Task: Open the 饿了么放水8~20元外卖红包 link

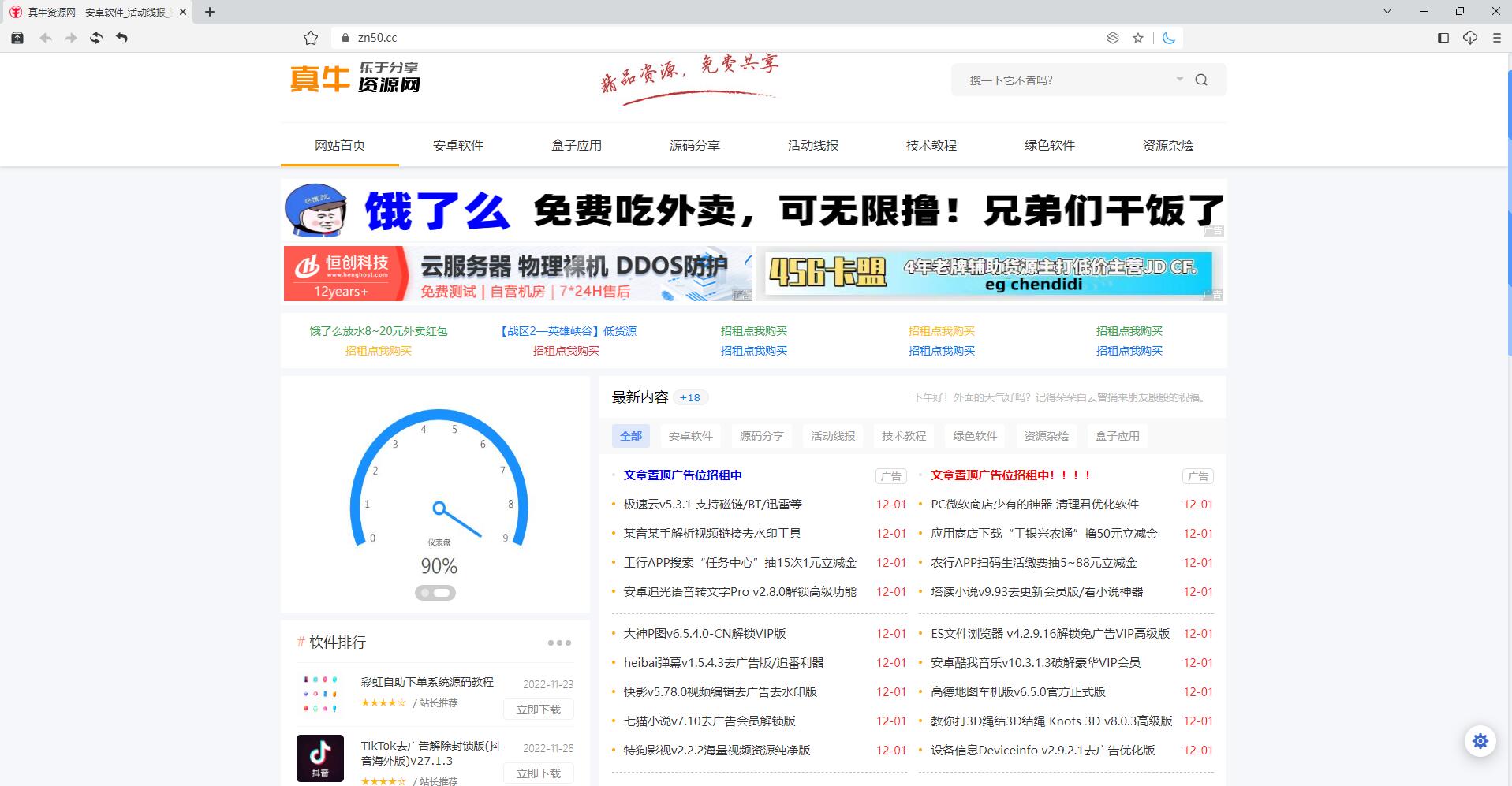Action: click(379, 331)
